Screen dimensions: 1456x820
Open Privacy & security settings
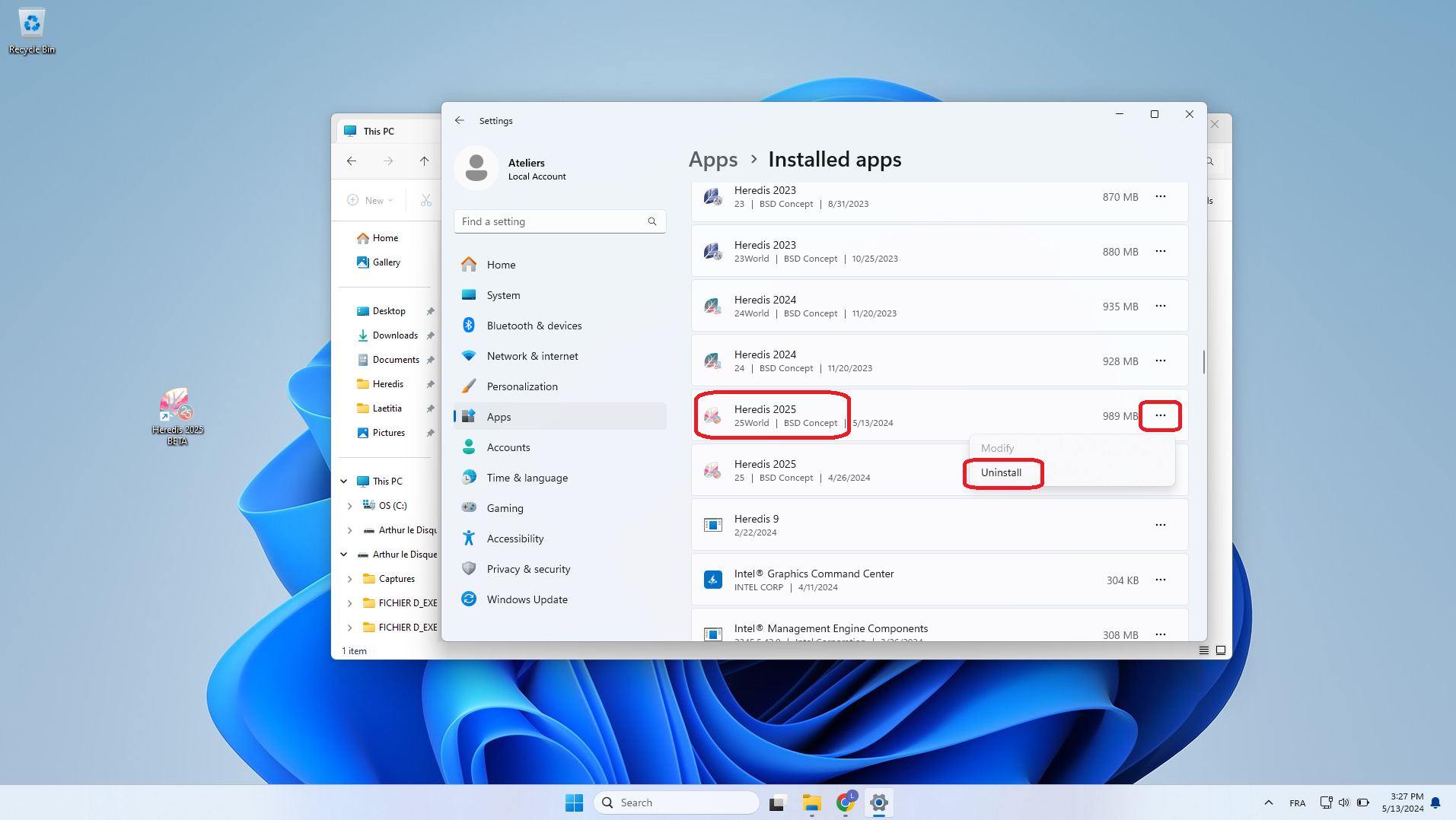[528, 569]
